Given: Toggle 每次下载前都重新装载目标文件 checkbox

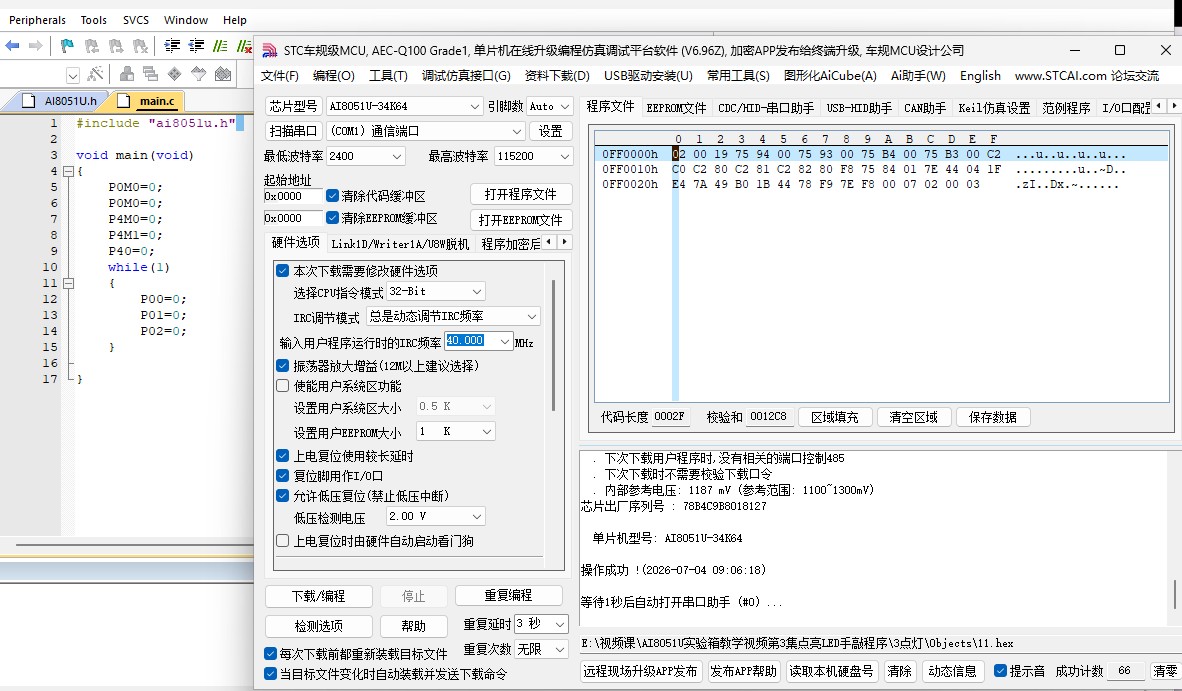Looking at the screenshot, I should pyautogui.click(x=271, y=653).
